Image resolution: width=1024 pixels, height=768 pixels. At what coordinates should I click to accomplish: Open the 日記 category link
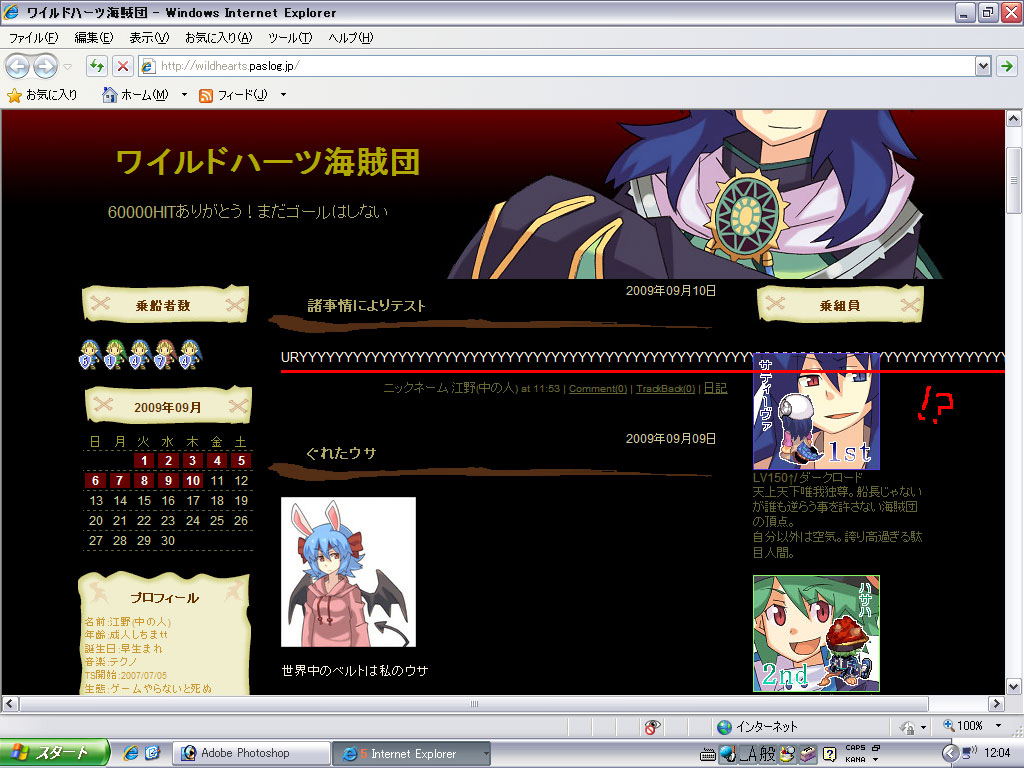(x=715, y=388)
